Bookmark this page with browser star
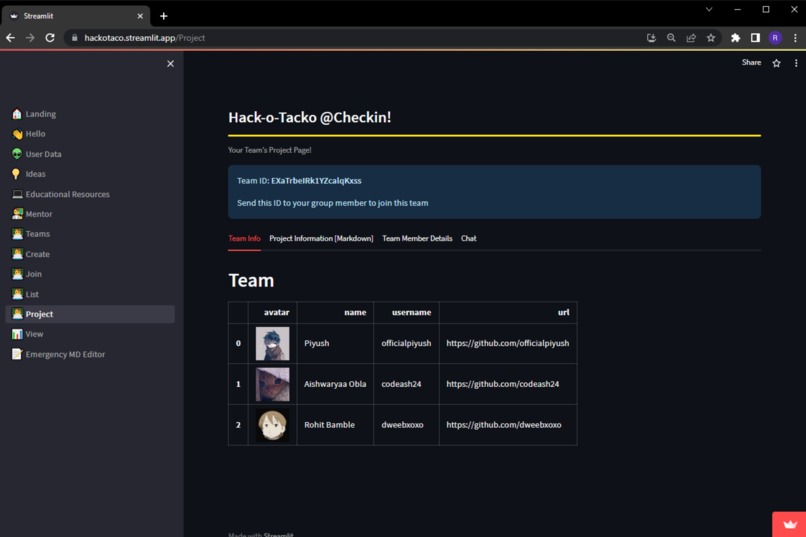This screenshot has height=537, width=806. click(x=711, y=38)
